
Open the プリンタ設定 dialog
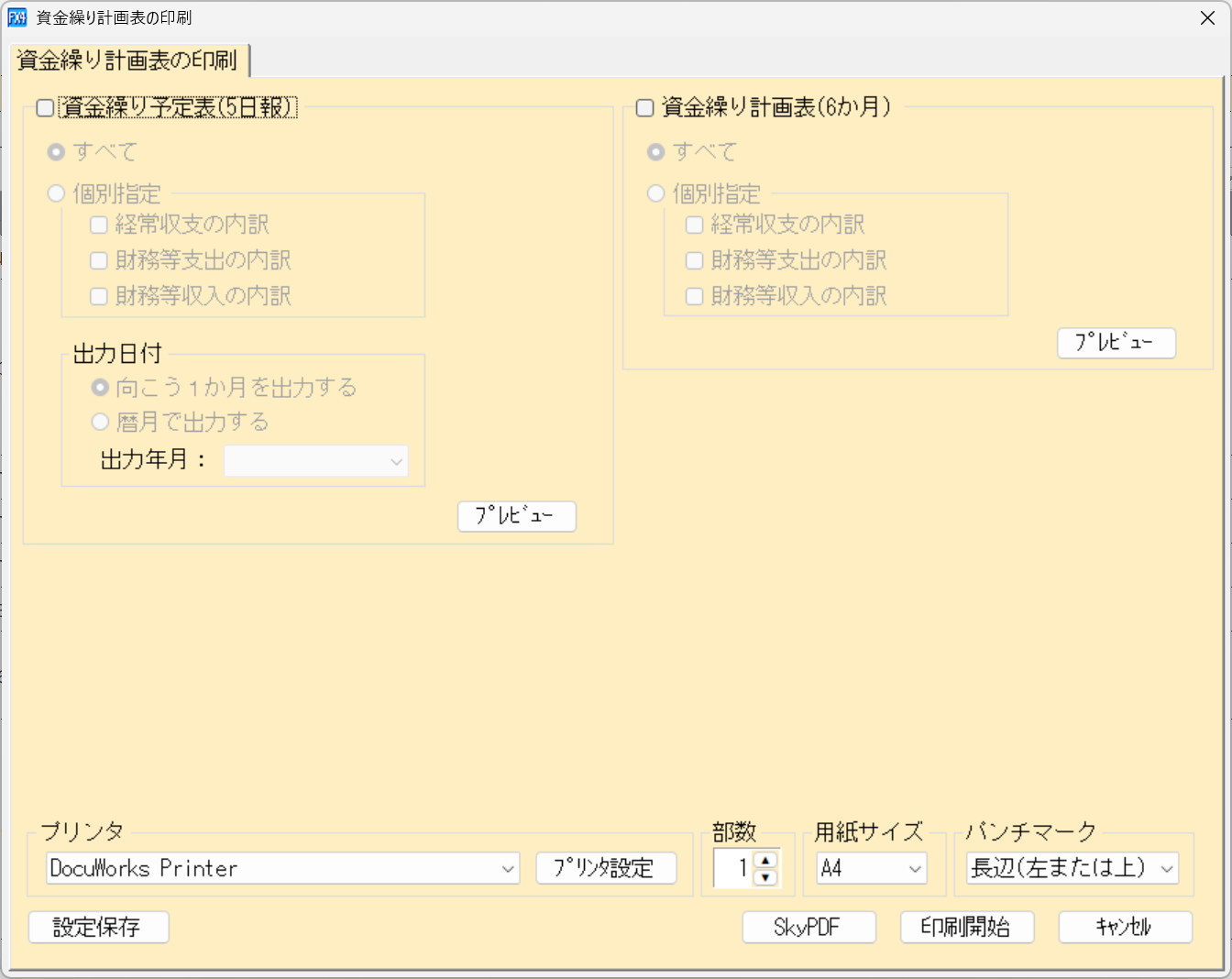(607, 867)
